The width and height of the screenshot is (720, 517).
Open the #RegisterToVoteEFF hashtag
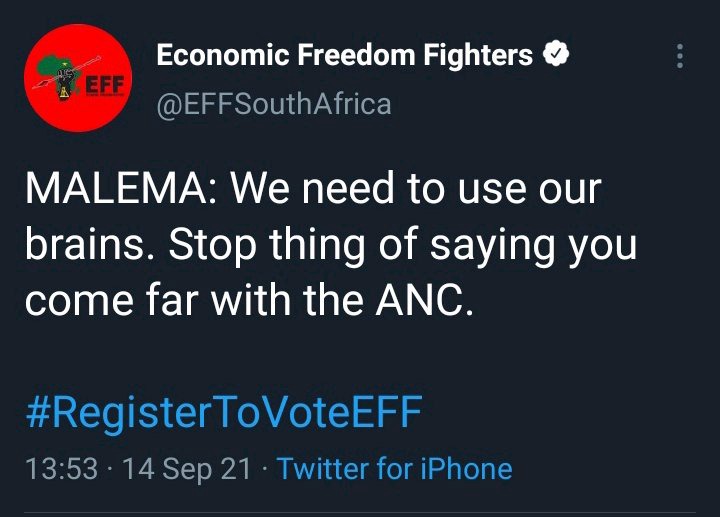click(224, 412)
